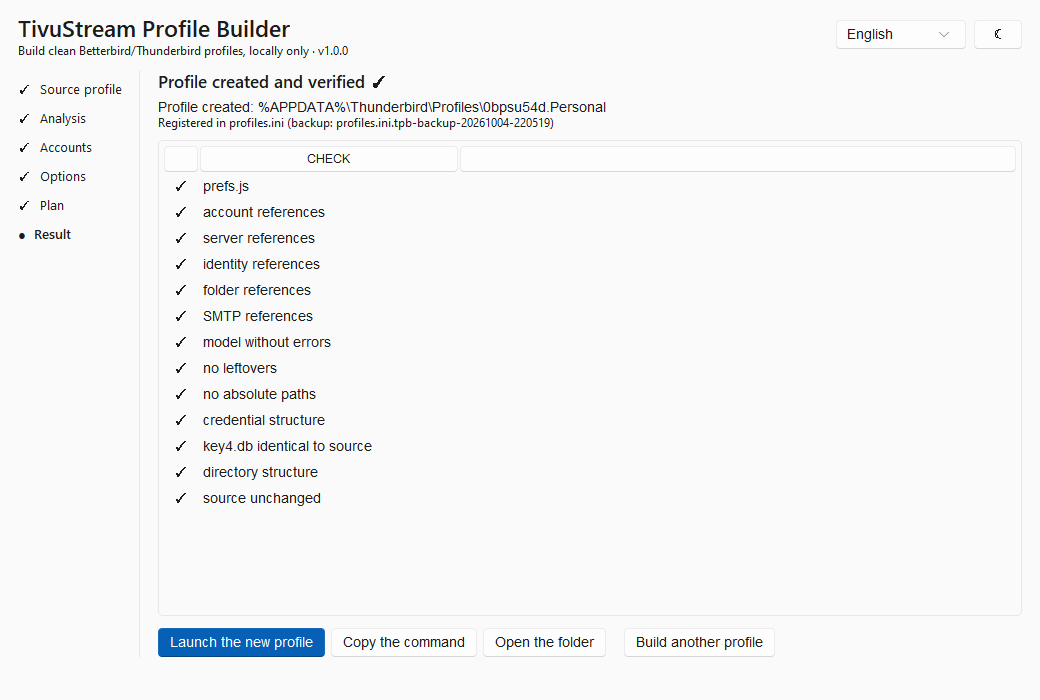Go to the Options step
Viewport: 1040px width, 700px height.
(53, 177)
